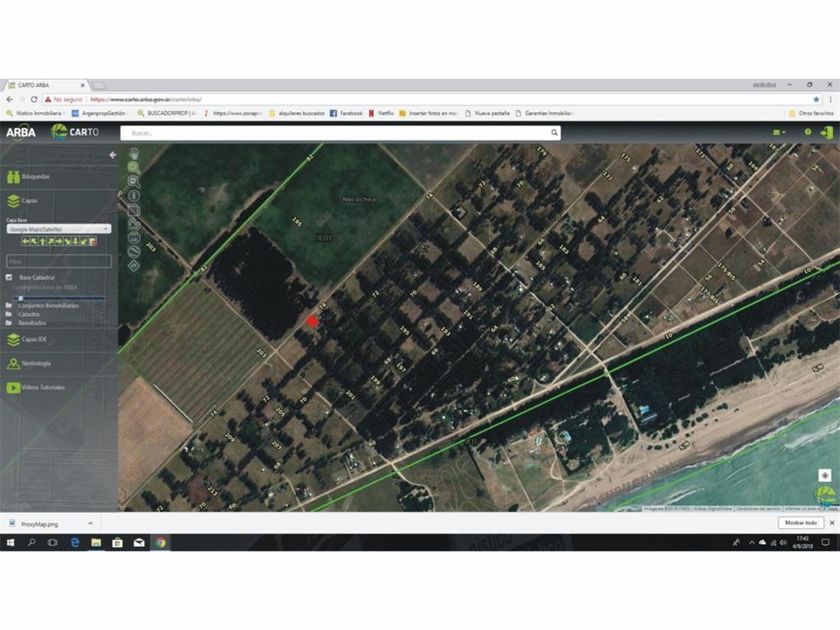Click the browser address bar URL
The height and width of the screenshot is (630, 840).
tap(146, 100)
